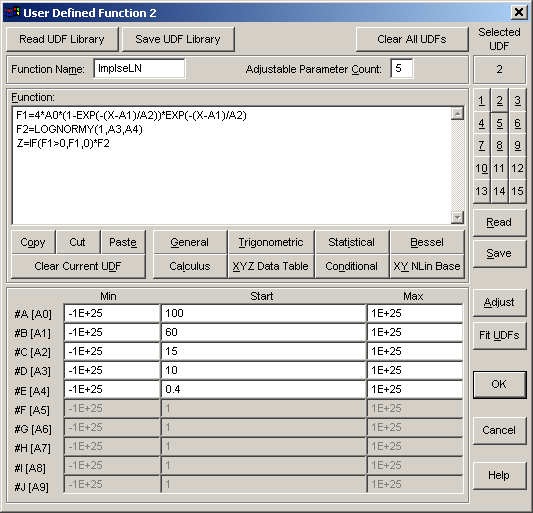Viewport: 533px width, 513px height.
Task: Select UDF number 12 in the grid
Action: click(517, 168)
